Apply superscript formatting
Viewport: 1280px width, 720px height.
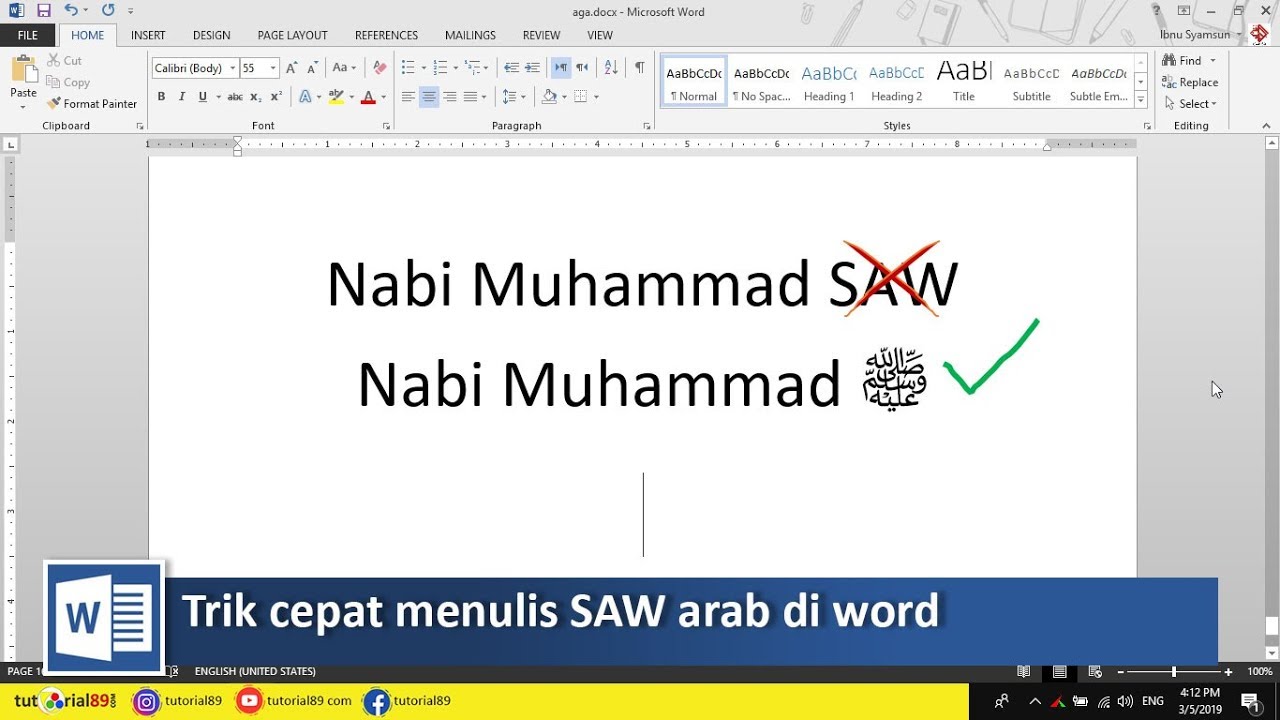tap(276, 97)
